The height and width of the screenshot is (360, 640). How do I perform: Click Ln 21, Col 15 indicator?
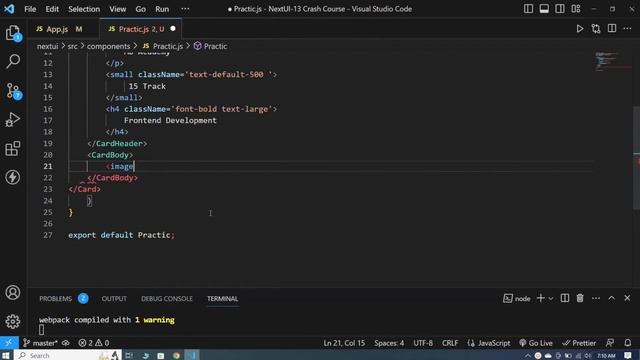click(x=344, y=343)
